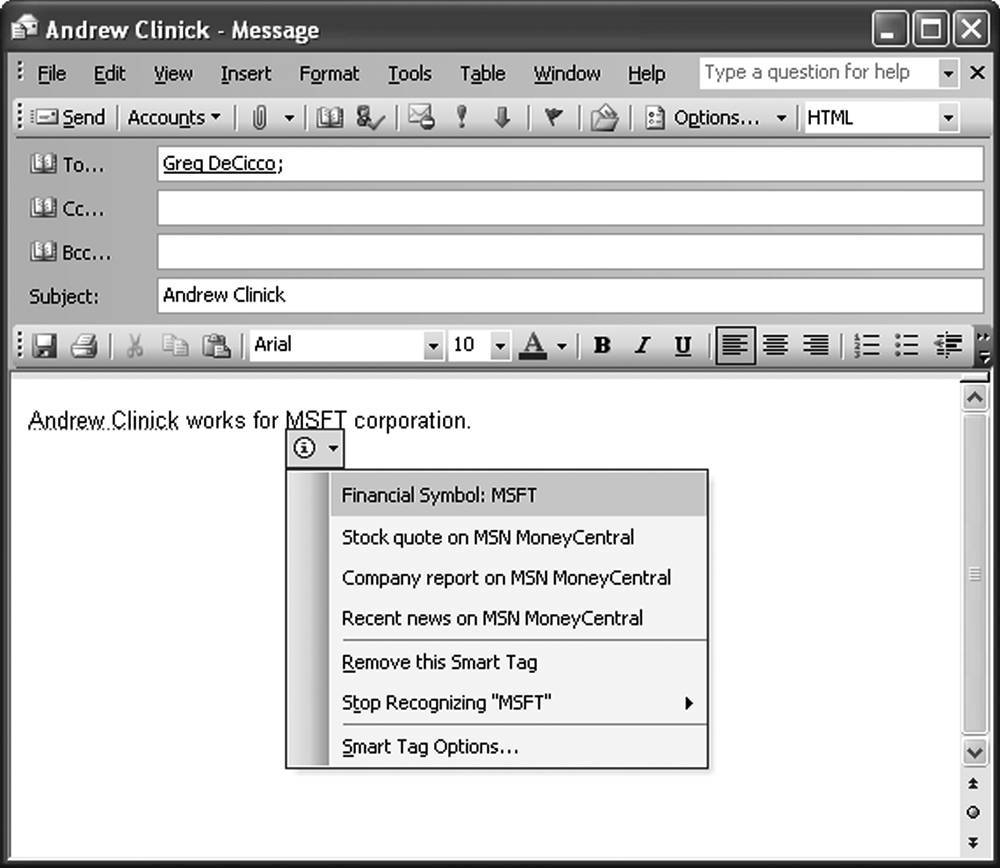1000x868 pixels.
Task: Click the Send button
Action: pyautogui.click(x=69, y=118)
